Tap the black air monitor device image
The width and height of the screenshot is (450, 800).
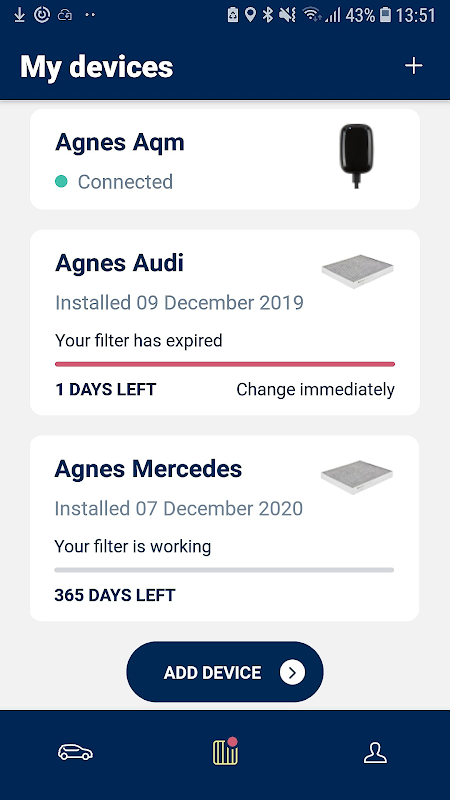pyautogui.click(x=356, y=156)
